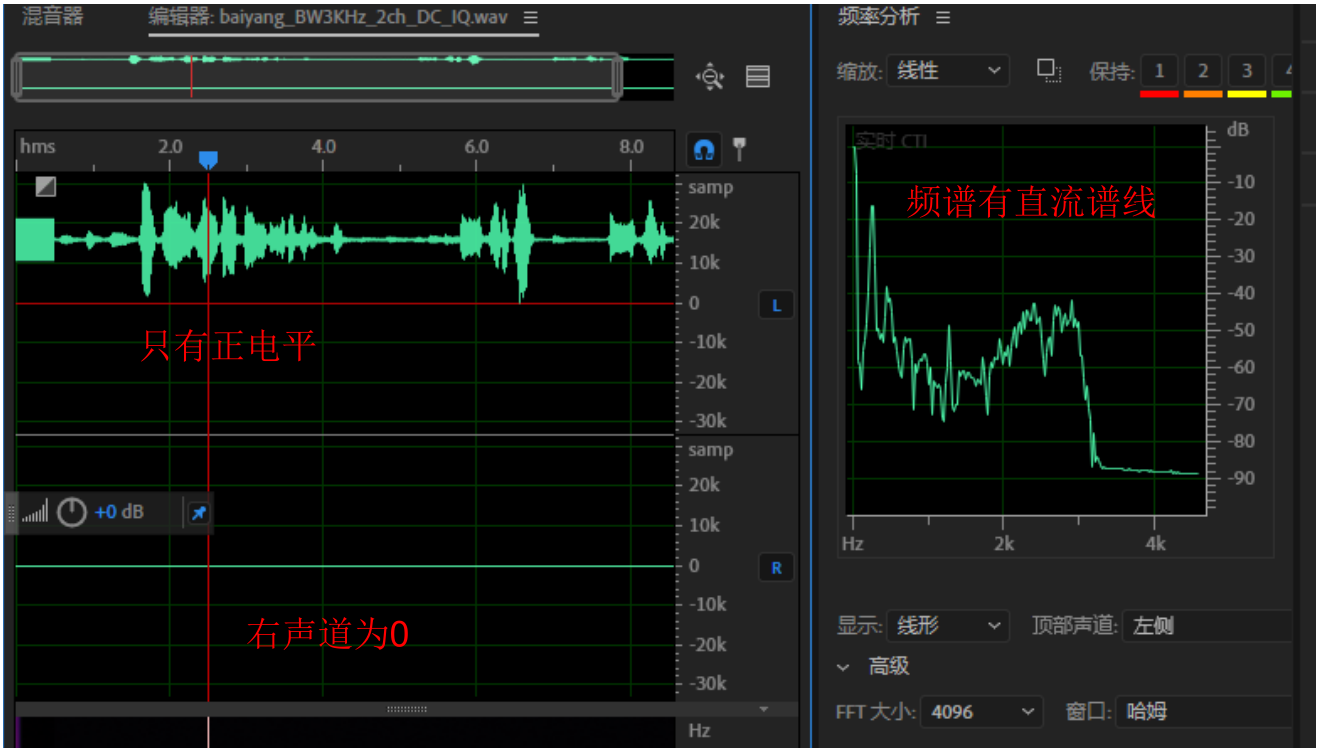Open the 缩放 dropdown set to 线性
1318x748 pixels.
[947, 71]
